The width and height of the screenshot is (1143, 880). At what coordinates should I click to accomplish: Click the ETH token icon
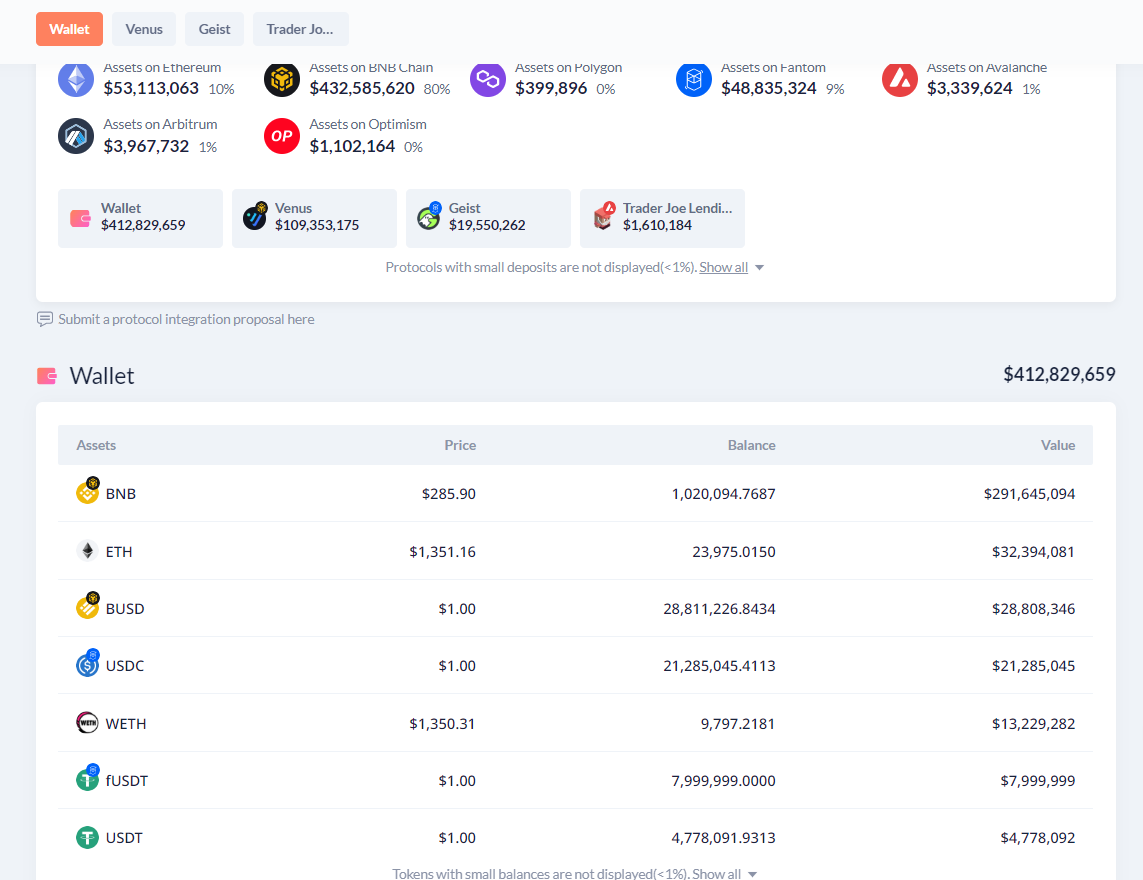87,550
